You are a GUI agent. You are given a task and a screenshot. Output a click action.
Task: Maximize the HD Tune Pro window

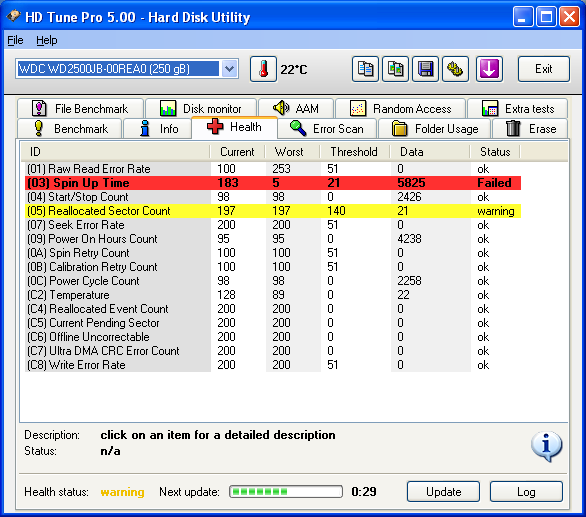(546, 16)
